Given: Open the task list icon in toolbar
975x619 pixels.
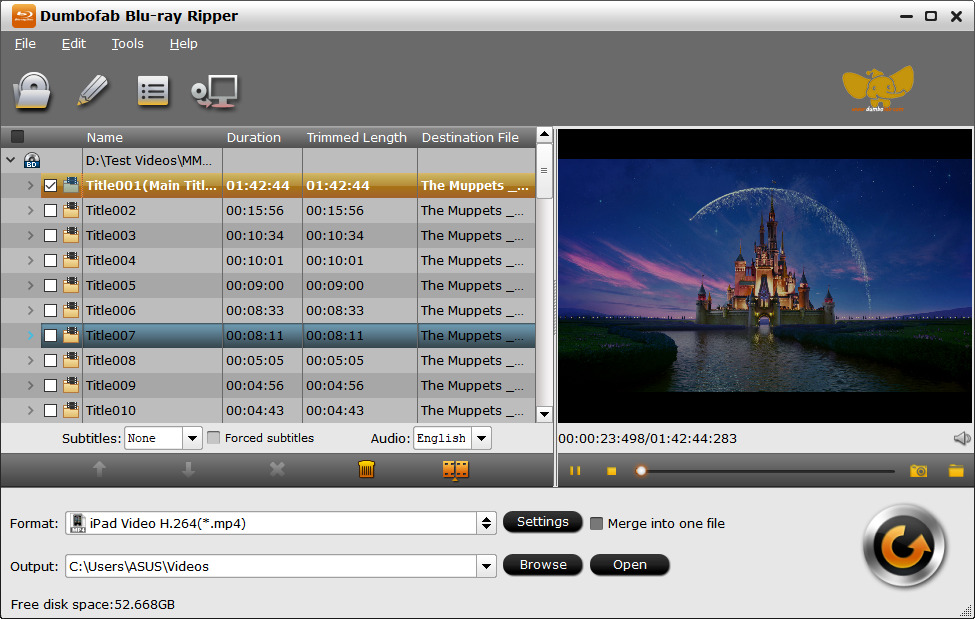Looking at the screenshot, I should [x=152, y=91].
